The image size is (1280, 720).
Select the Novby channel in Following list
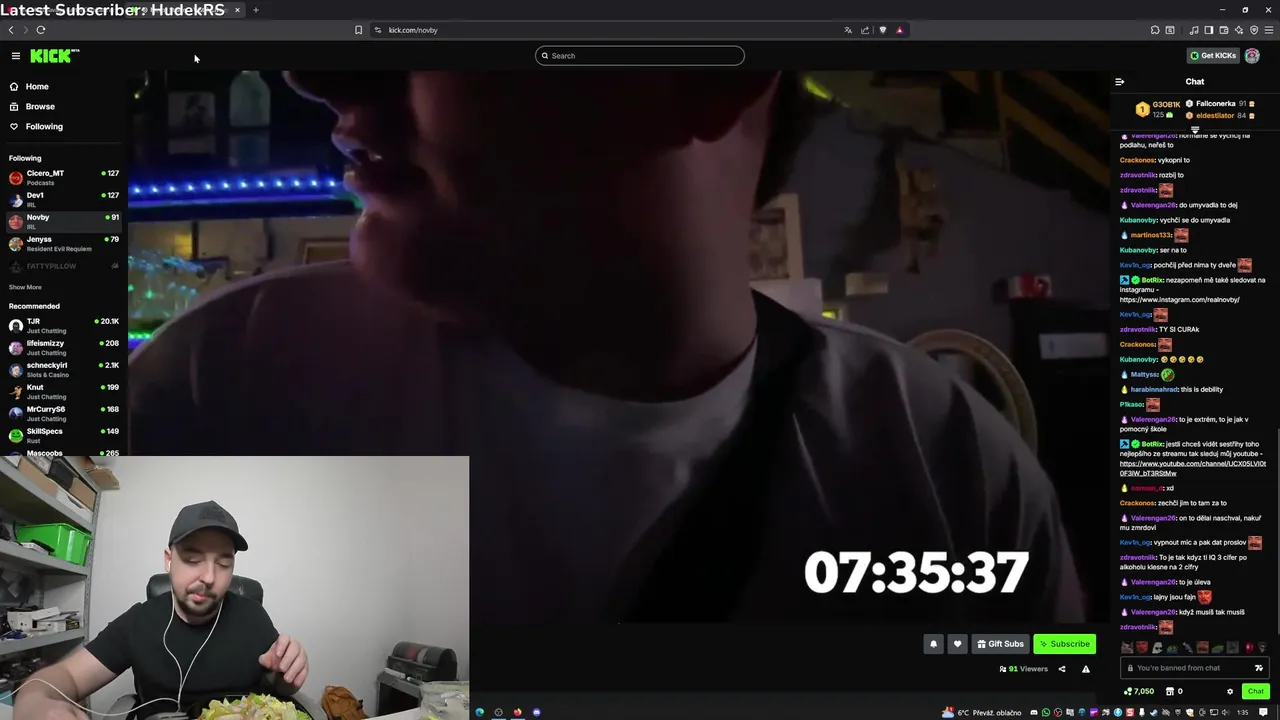(64, 222)
